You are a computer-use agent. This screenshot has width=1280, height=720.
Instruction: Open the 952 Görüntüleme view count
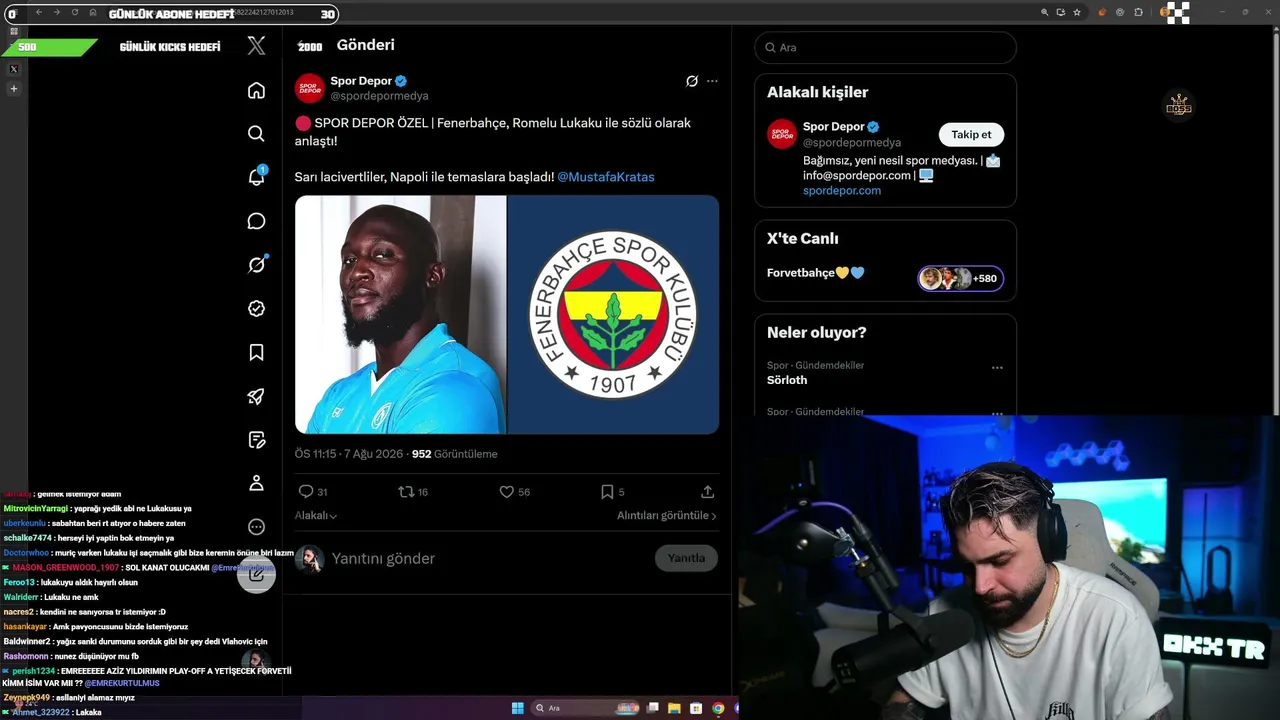[x=455, y=454]
